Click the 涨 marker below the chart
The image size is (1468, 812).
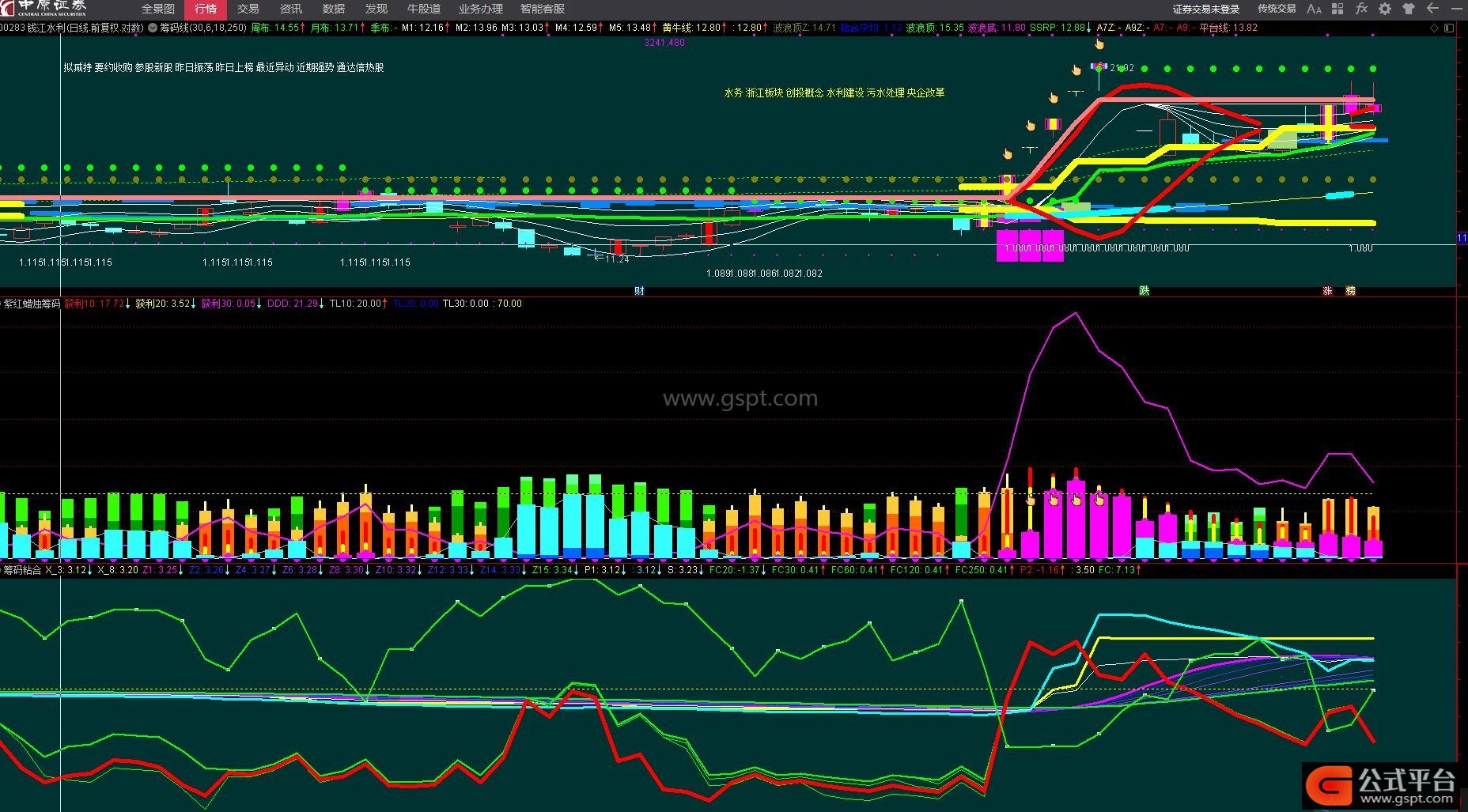[1327, 291]
